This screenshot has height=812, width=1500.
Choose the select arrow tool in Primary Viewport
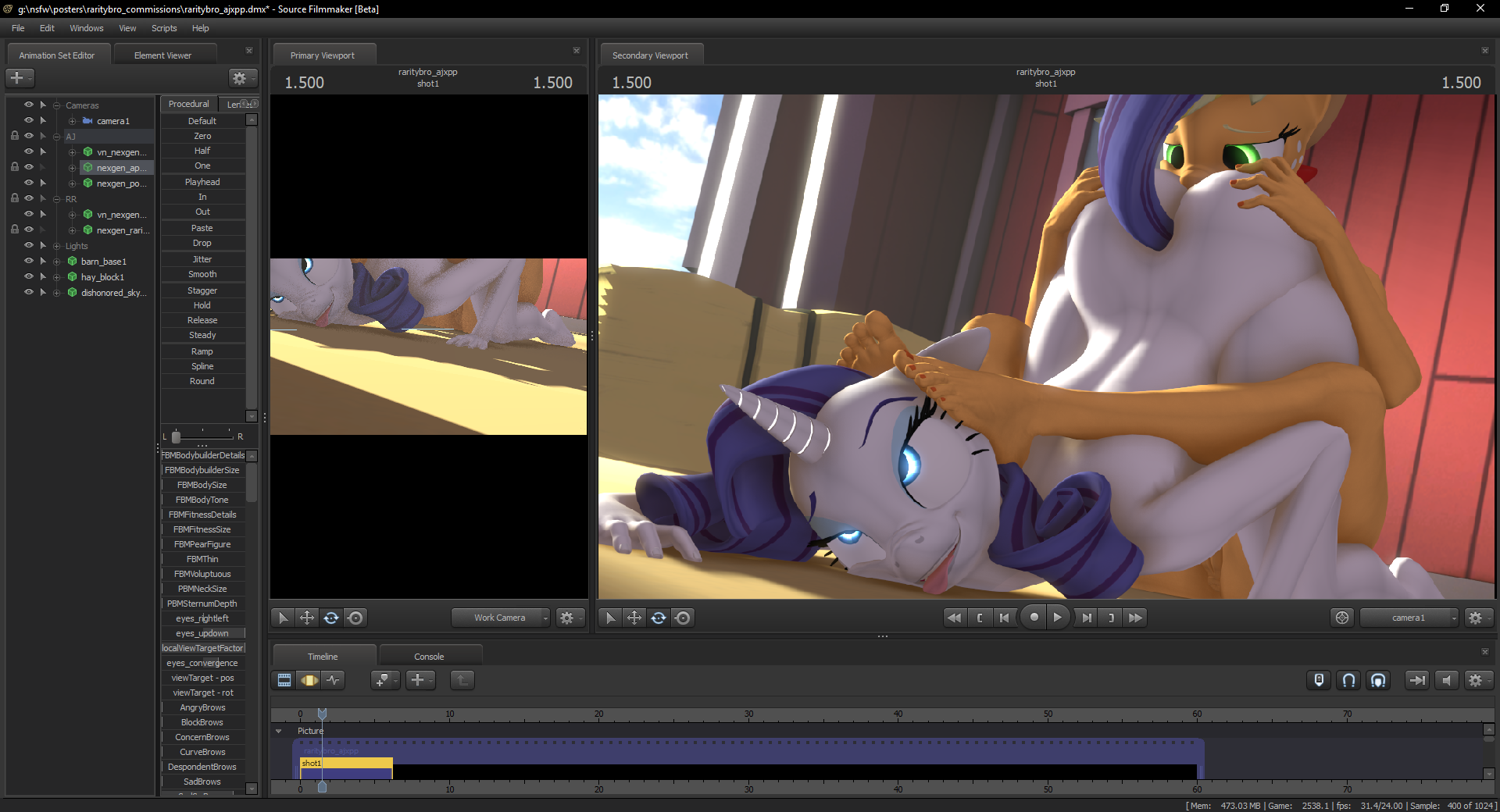(x=283, y=618)
